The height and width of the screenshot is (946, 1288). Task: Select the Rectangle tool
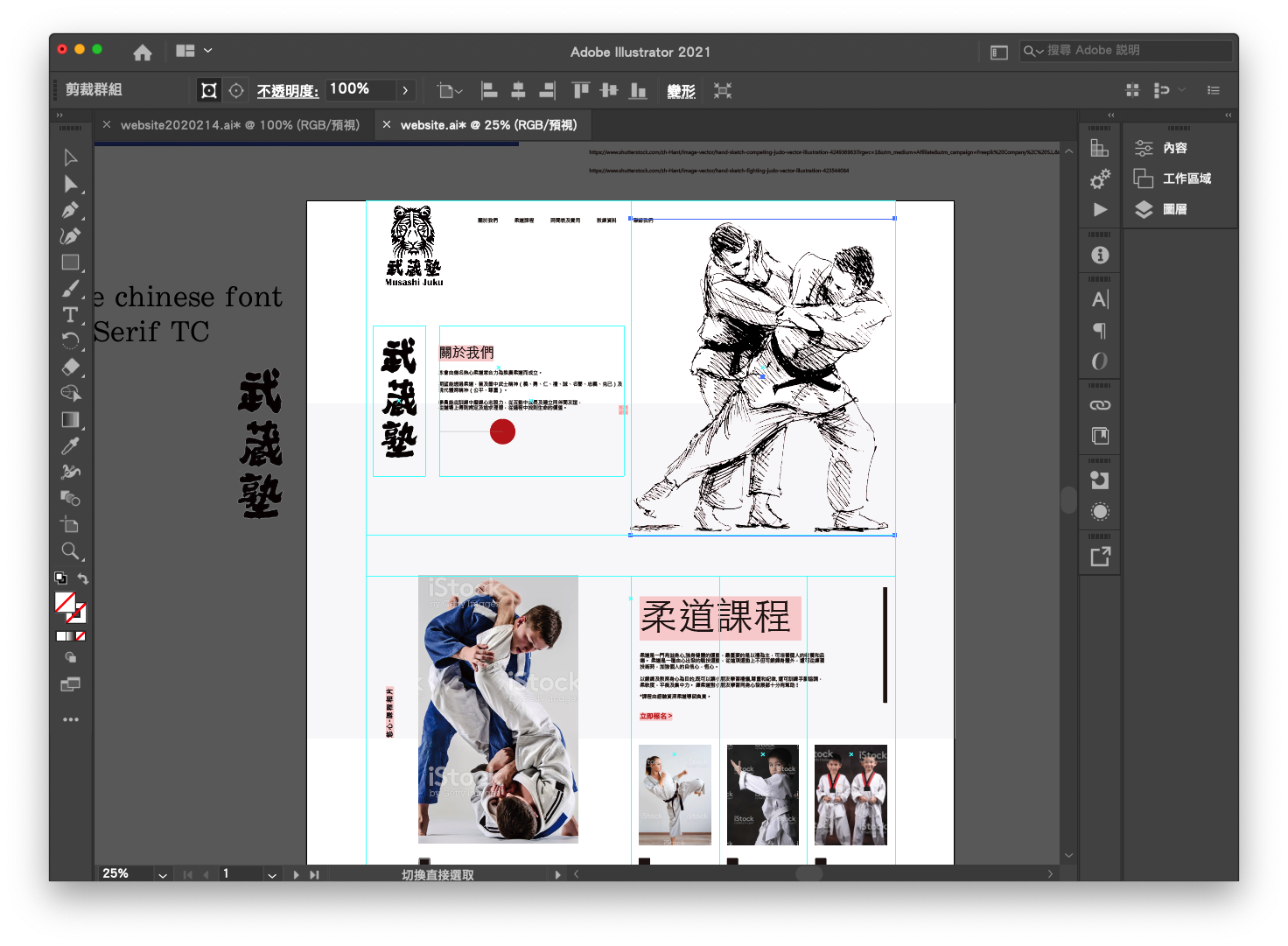pos(71,263)
